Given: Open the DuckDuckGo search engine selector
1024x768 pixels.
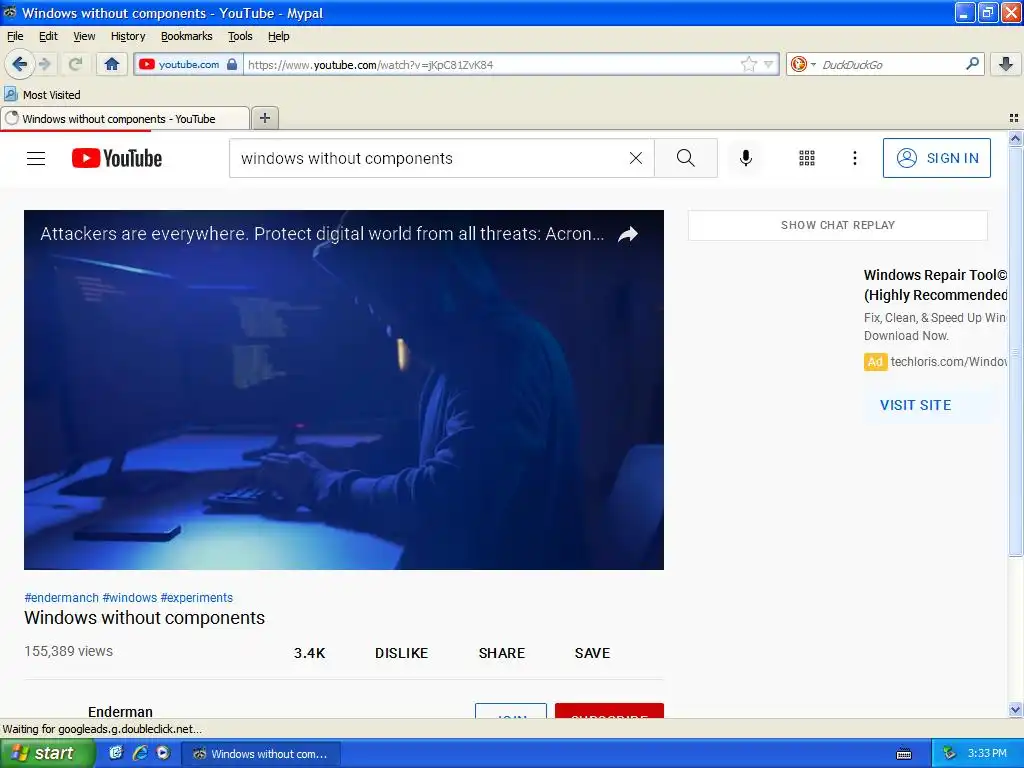Looking at the screenshot, I should click(802, 64).
